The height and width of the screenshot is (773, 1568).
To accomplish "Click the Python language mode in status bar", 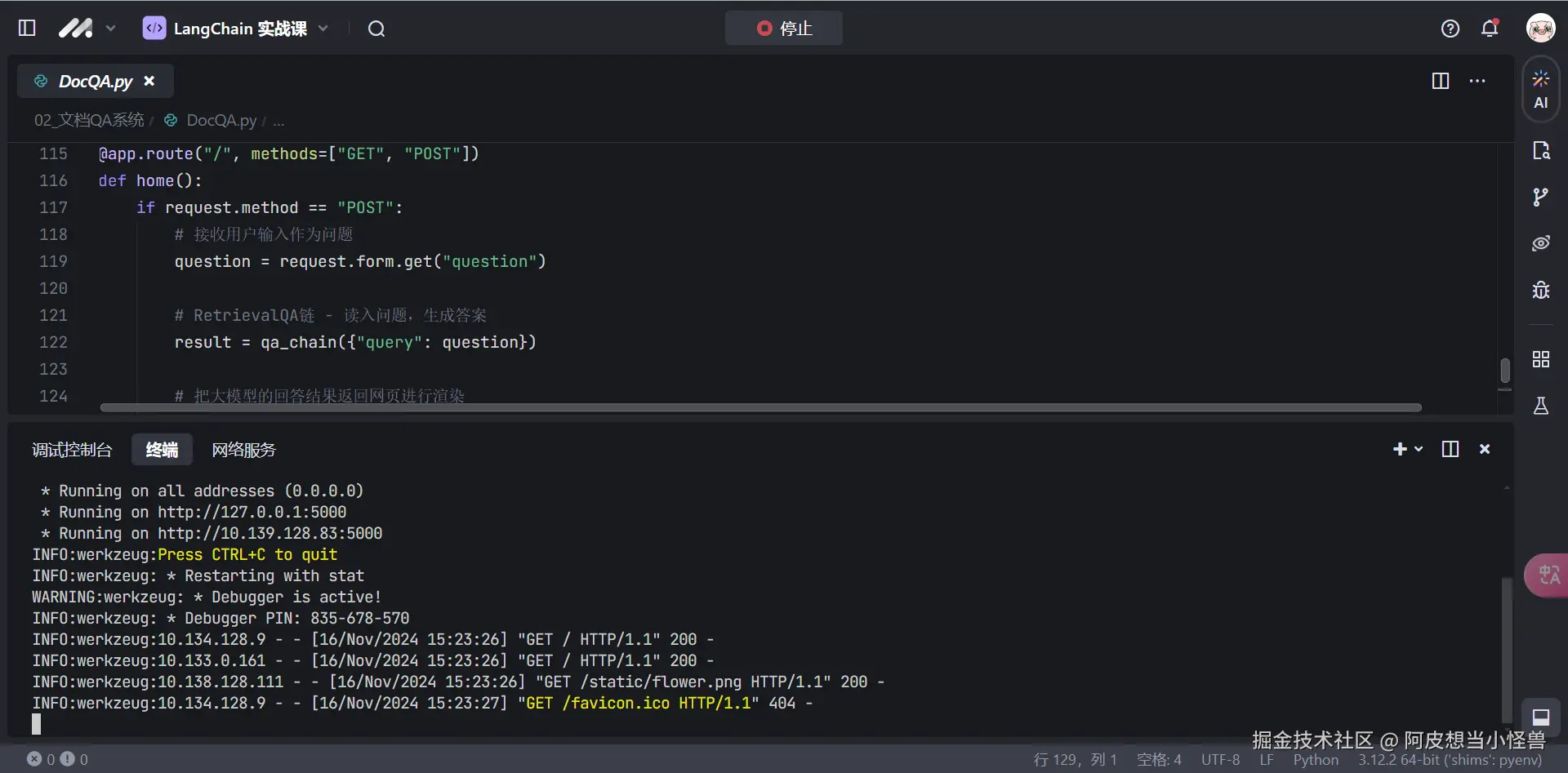I will (1315, 760).
